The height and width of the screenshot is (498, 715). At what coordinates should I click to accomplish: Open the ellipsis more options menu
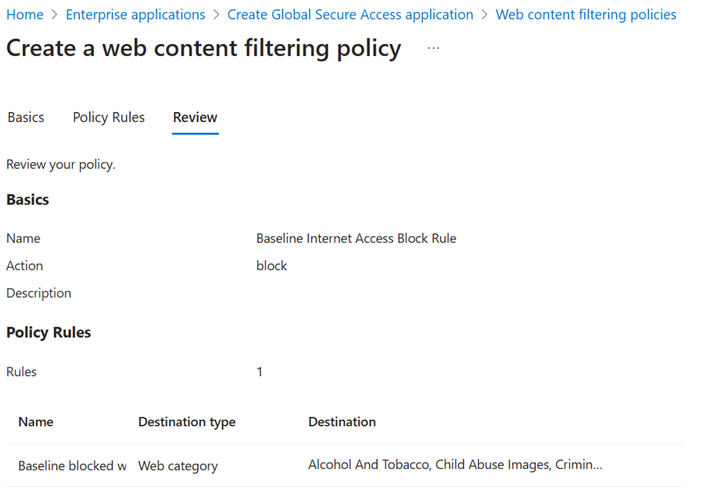(433, 48)
